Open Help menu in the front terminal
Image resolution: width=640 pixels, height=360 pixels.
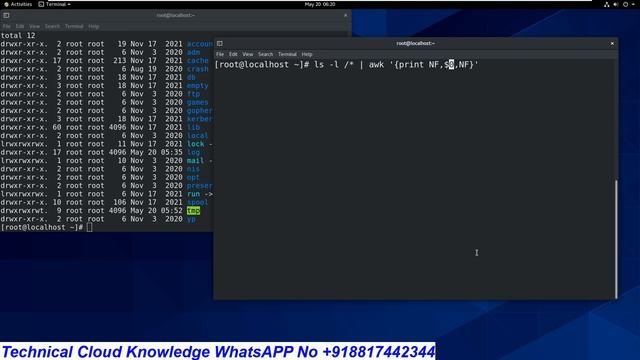(307, 54)
